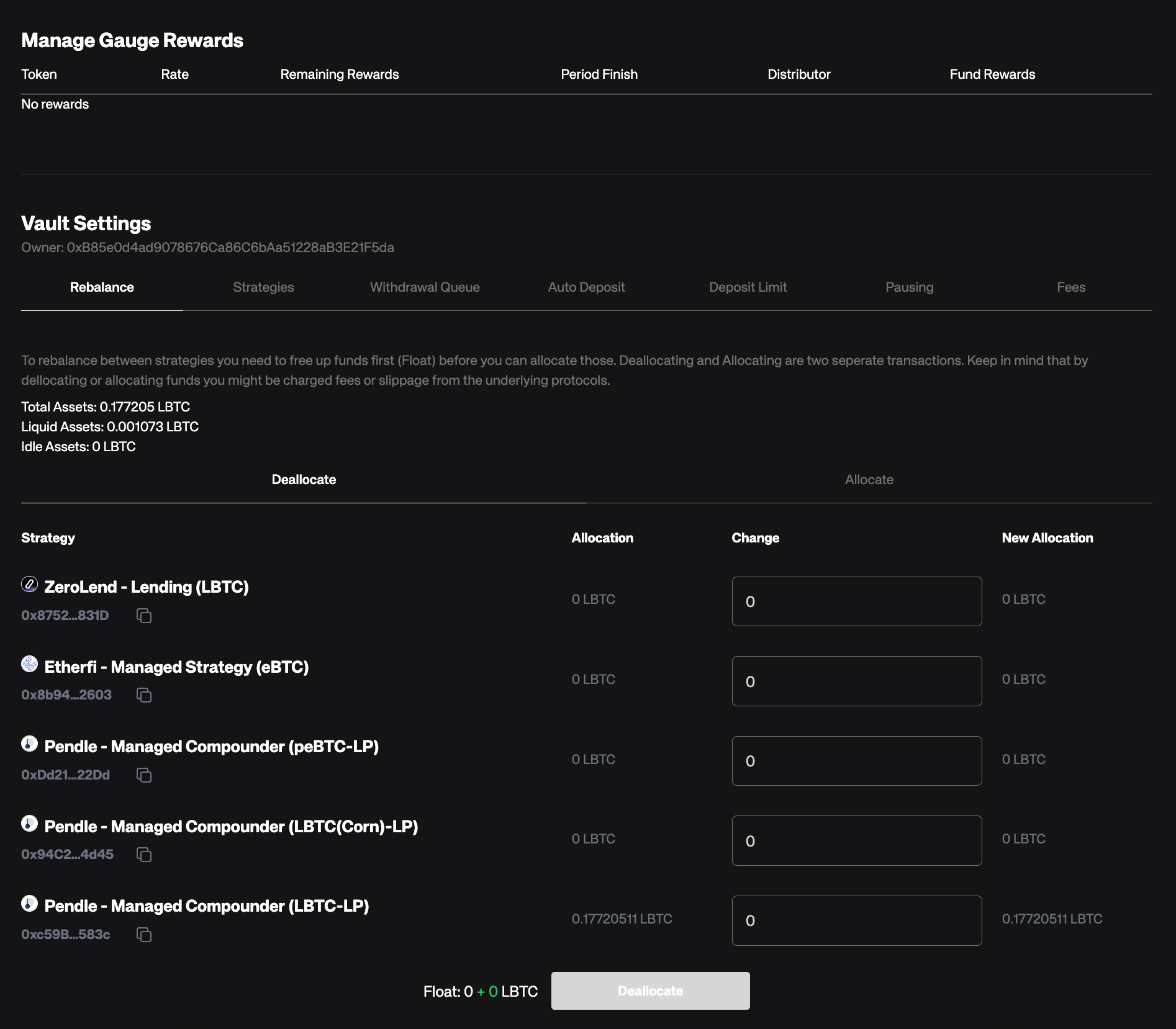Screen dimensions: 1176x1029
Task: Copy the peBTC-LP strategy address 0xDd21...22Dd
Action: coord(144,775)
